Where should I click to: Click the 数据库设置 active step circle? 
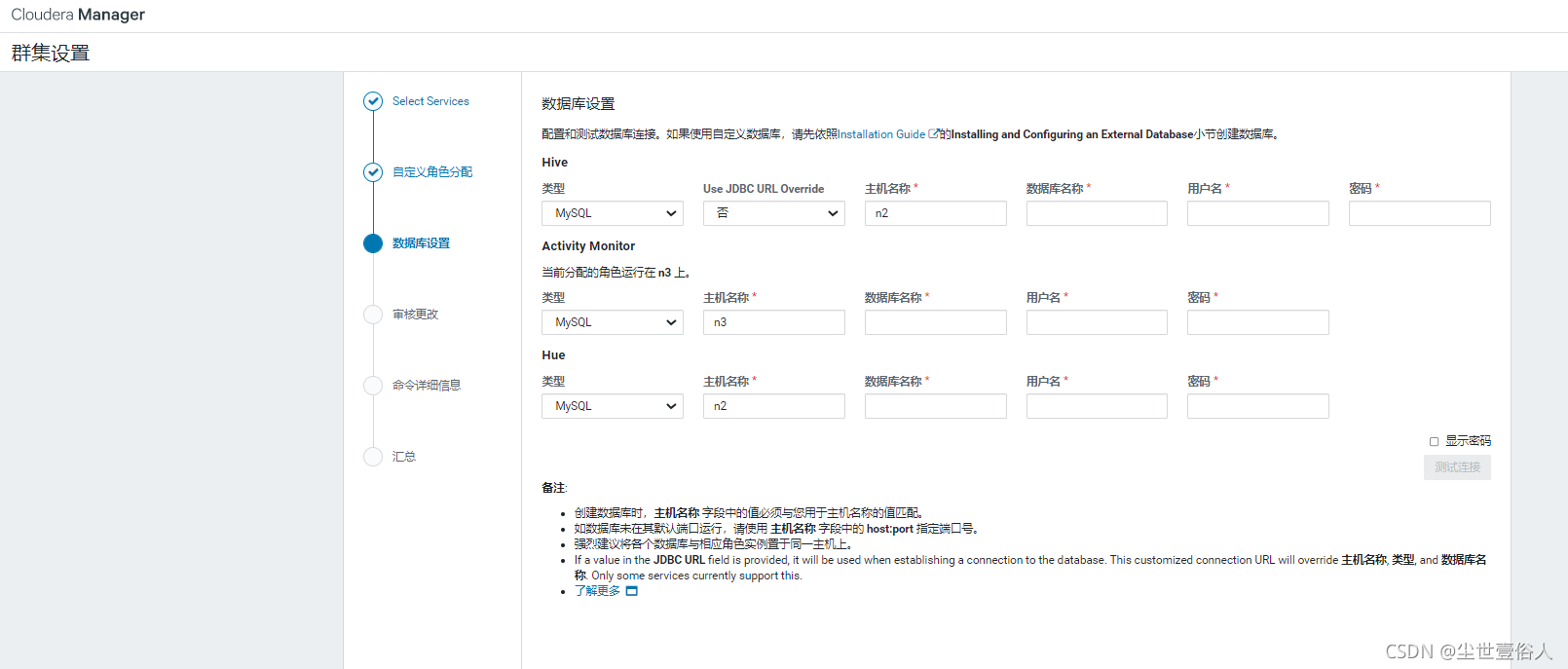pyautogui.click(x=373, y=243)
